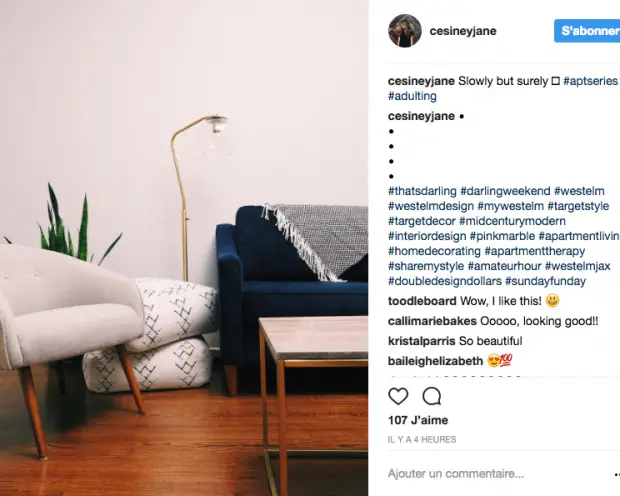Open the #thatsdarling hashtag link
Viewport: 620px width, 496px height.
(422, 191)
